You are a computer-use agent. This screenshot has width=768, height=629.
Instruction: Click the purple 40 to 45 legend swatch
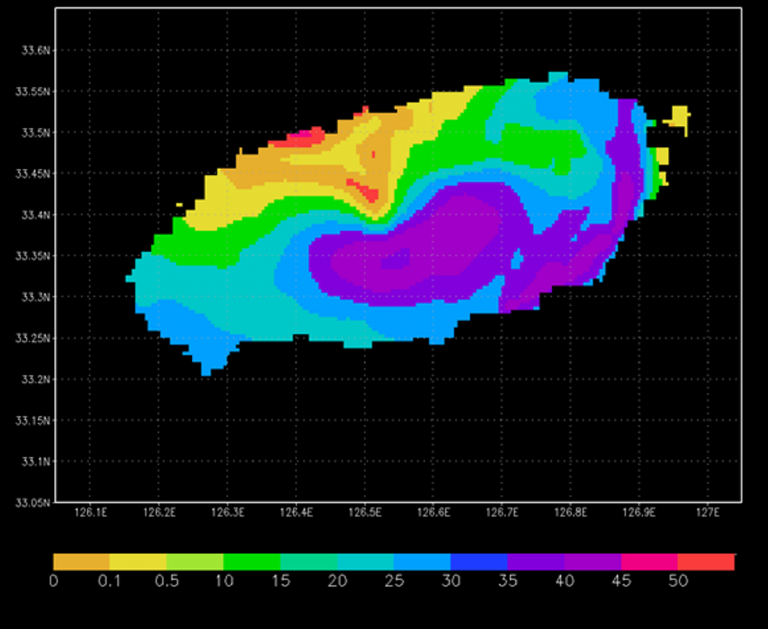coord(593,562)
